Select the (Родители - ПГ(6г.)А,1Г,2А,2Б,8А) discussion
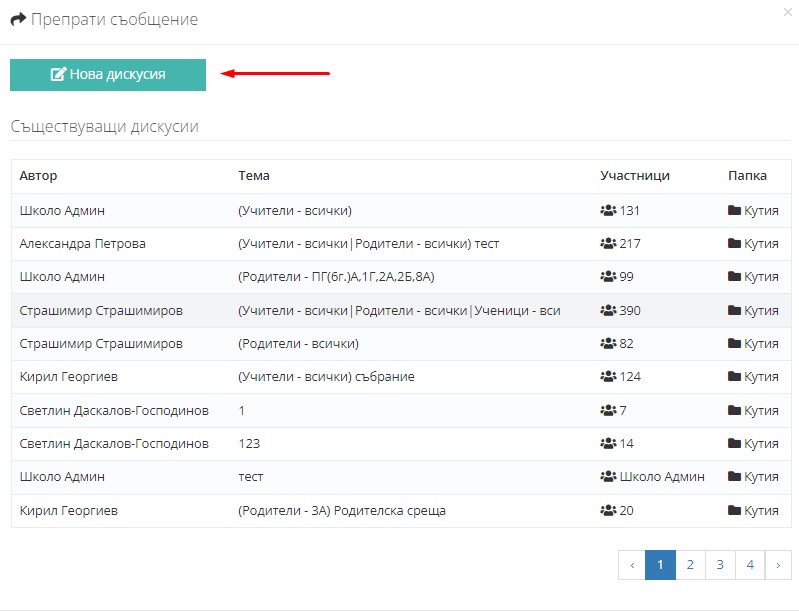The width and height of the screenshot is (799, 611). (x=401, y=277)
